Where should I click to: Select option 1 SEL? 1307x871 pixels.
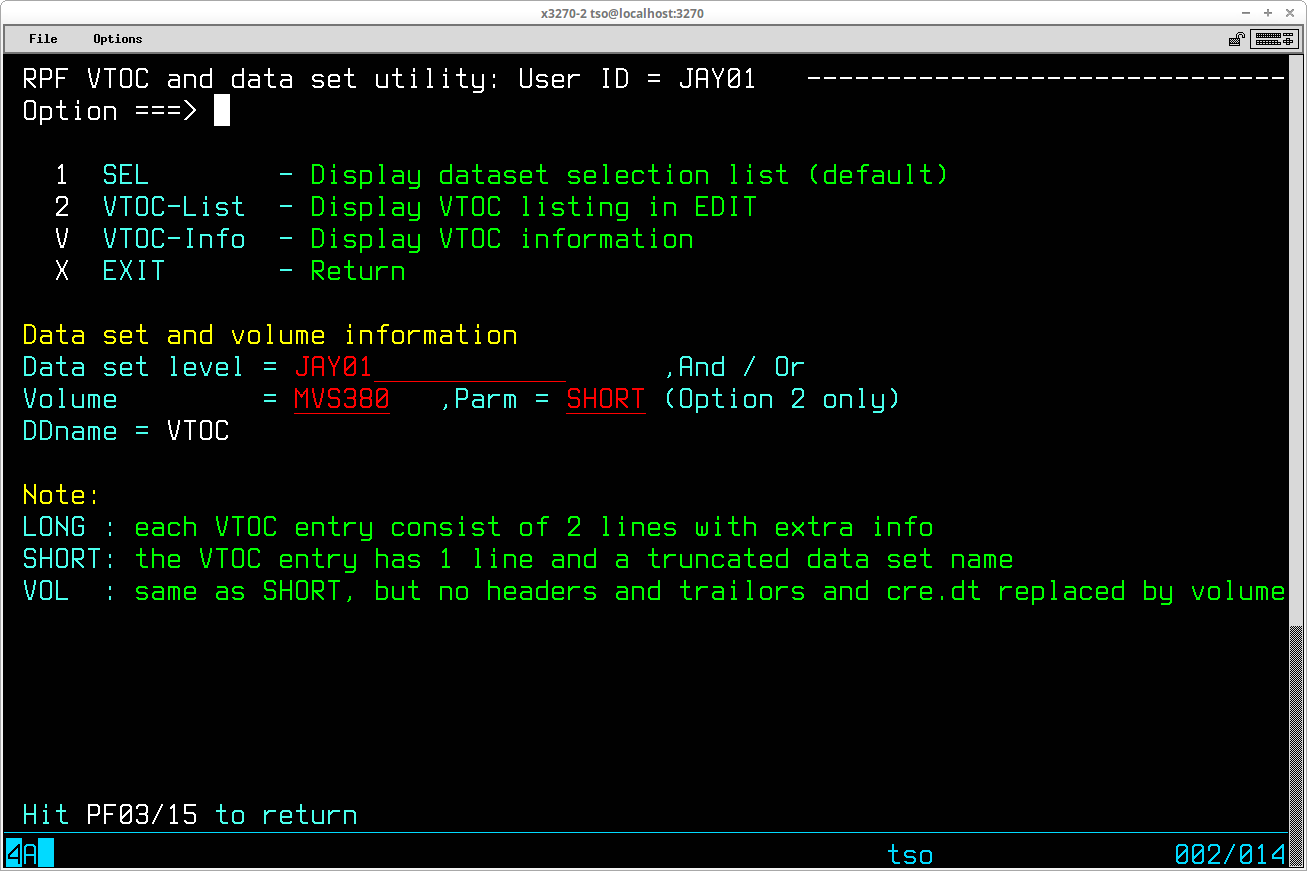[x=102, y=175]
